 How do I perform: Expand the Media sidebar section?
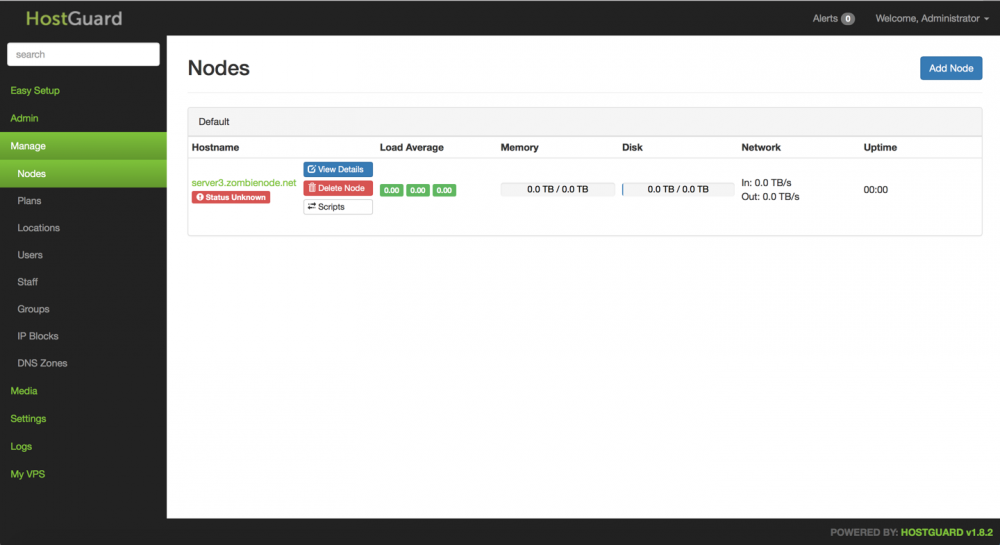[x=24, y=391]
